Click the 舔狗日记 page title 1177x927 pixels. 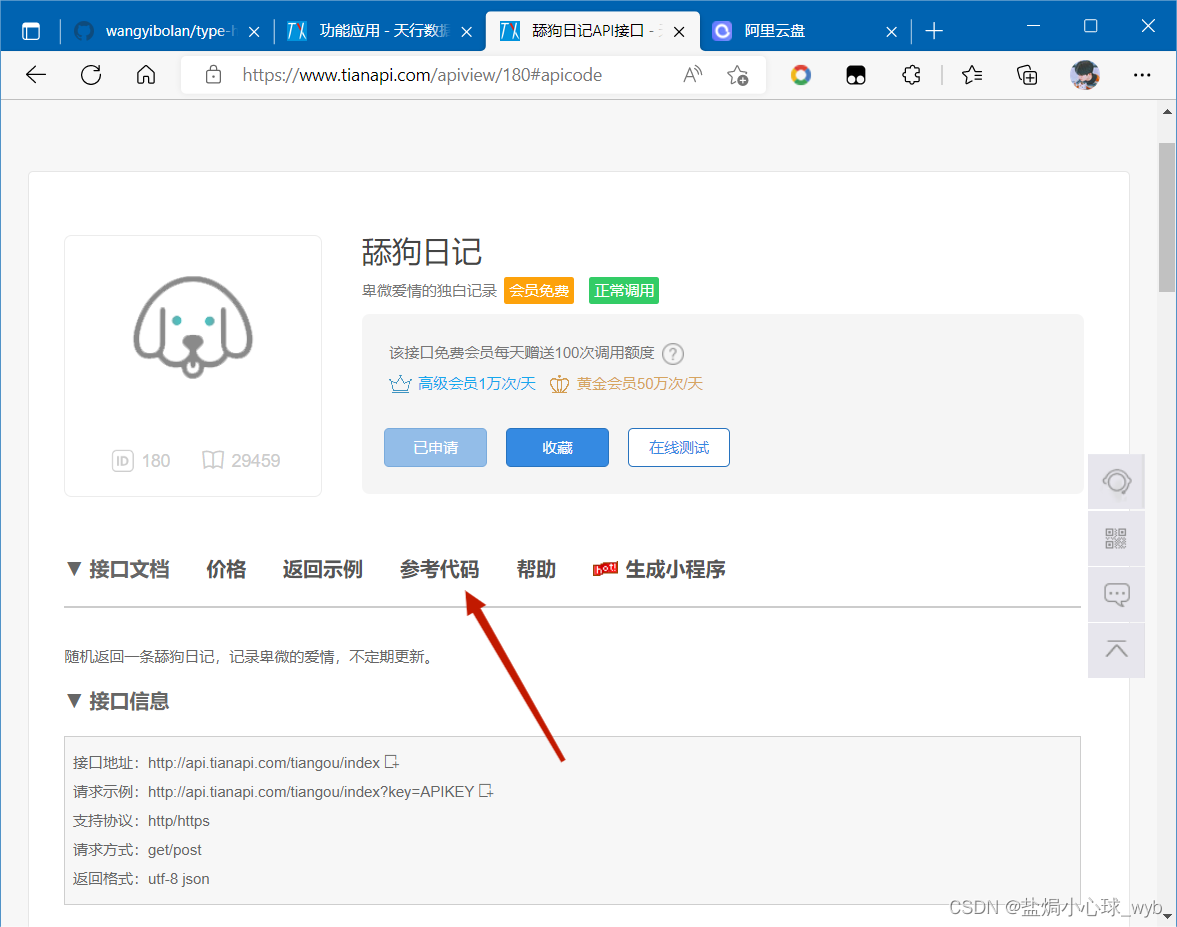tap(421, 251)
